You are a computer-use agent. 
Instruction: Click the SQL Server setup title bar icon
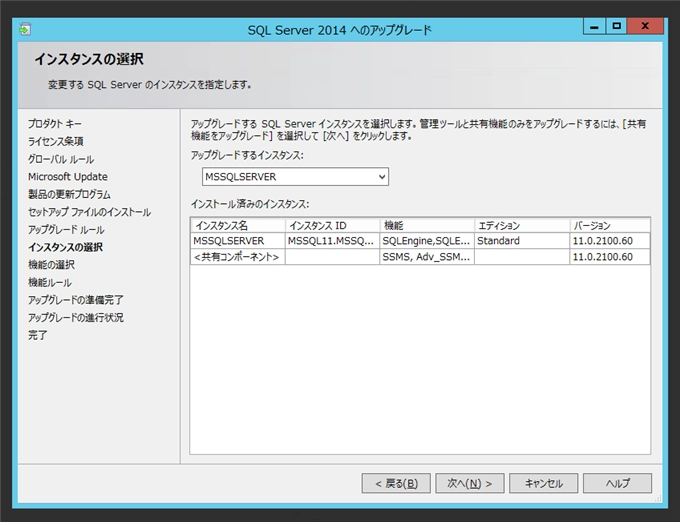pos(25,29)
